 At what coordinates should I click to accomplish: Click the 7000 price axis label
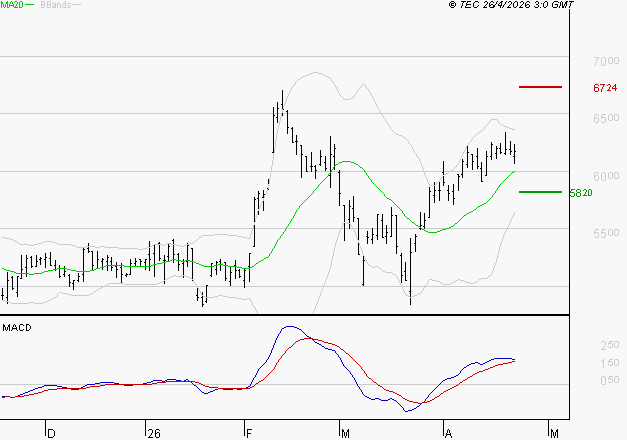[x=606, y=61]
